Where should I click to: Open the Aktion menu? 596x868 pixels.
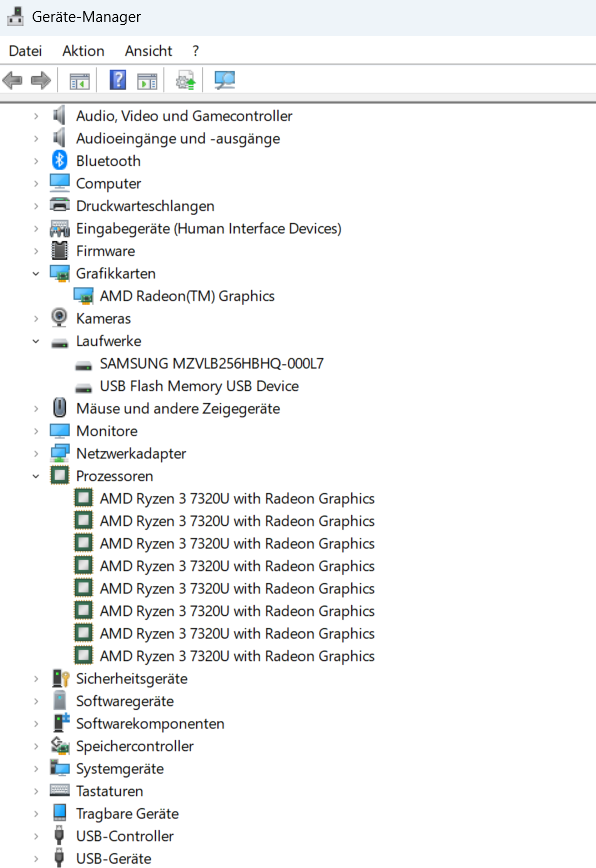click(83, 51)
